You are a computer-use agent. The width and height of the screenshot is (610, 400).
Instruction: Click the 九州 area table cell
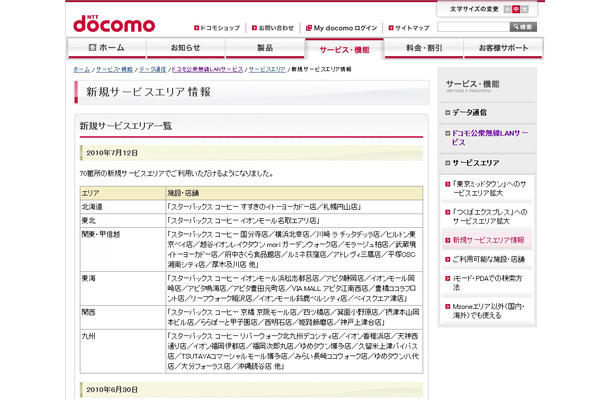pyautogui.click(x=123, y=351)
